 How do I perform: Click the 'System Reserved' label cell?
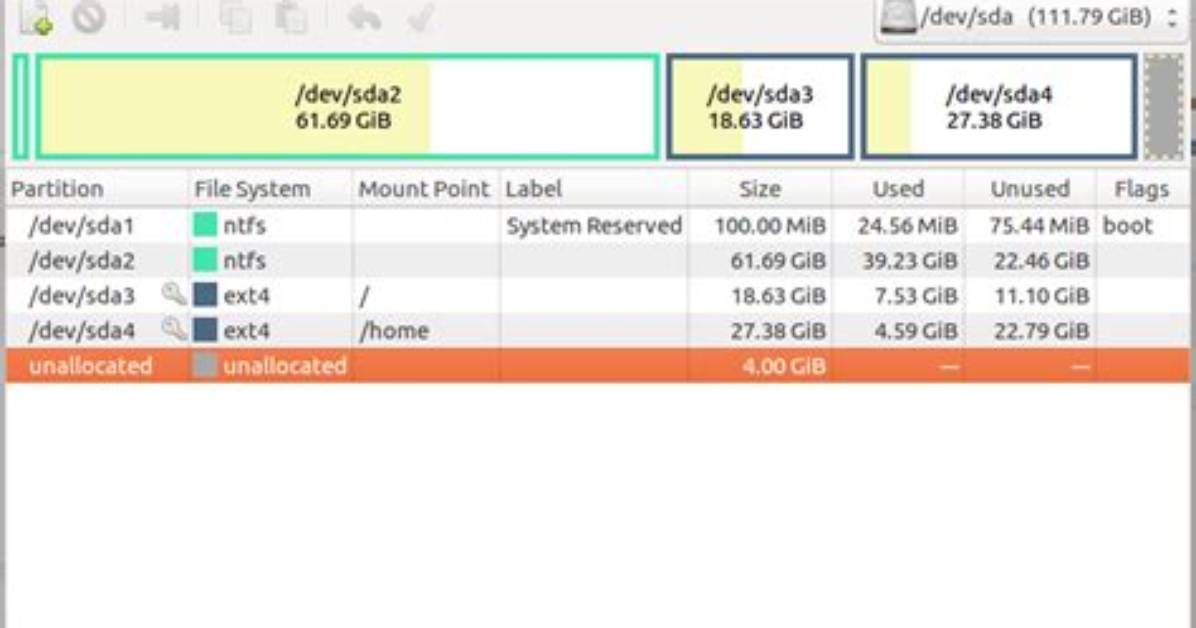(x=593, y=226)
